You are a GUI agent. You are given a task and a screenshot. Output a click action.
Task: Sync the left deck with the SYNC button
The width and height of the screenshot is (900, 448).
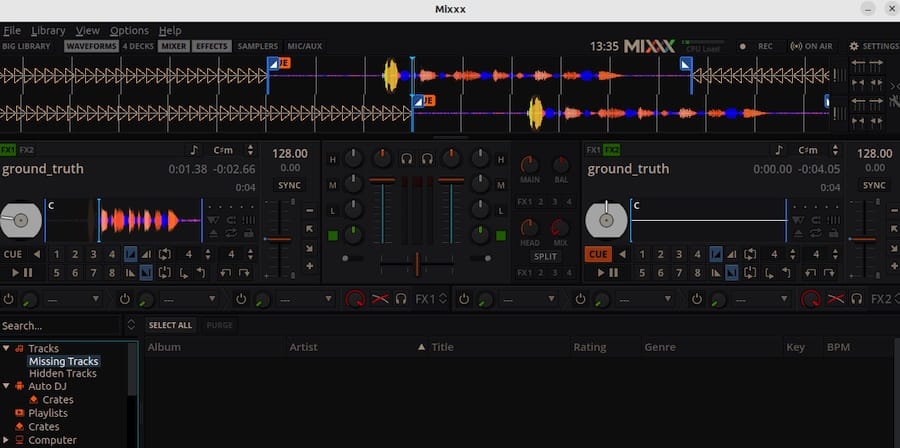tap(289, 185)
